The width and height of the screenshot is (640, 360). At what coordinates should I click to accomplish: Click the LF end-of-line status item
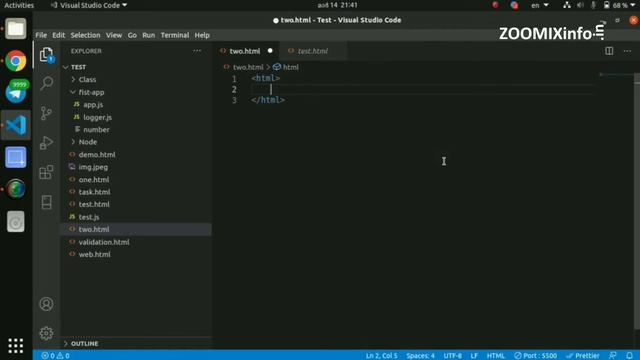474,356
